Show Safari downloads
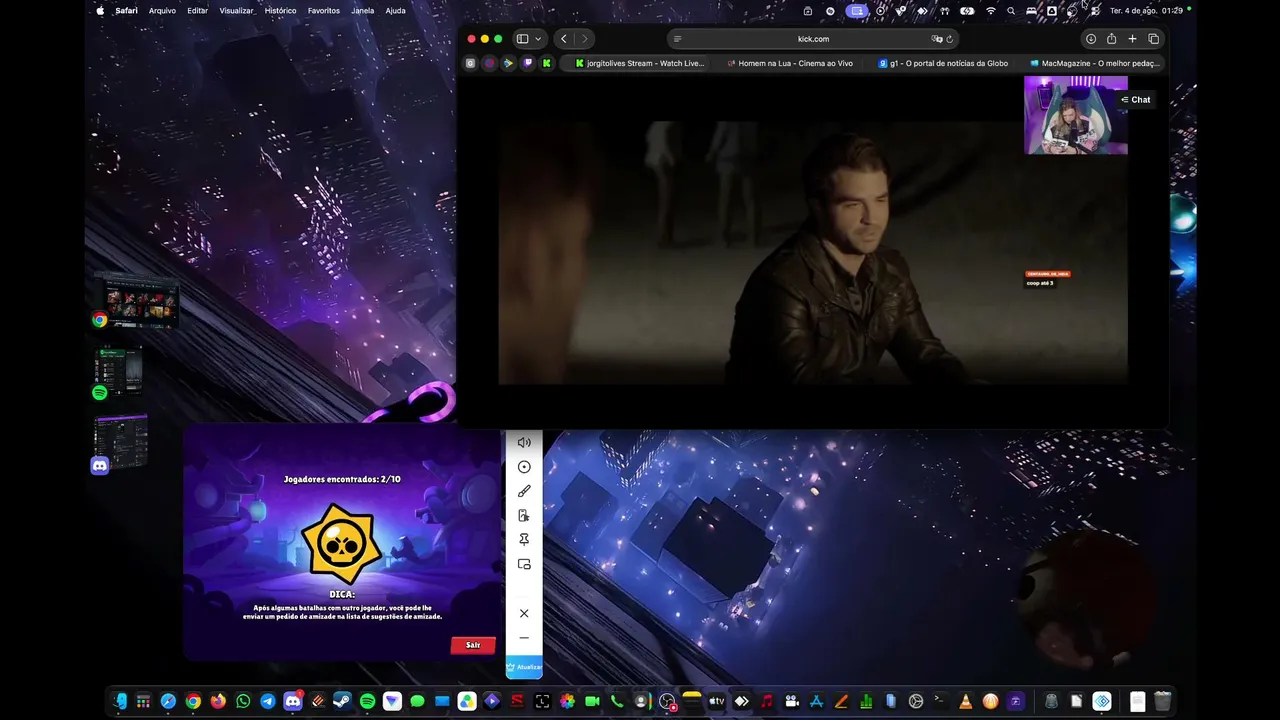The width and height of the screenshot is (1280, 720). point(1091,39)
